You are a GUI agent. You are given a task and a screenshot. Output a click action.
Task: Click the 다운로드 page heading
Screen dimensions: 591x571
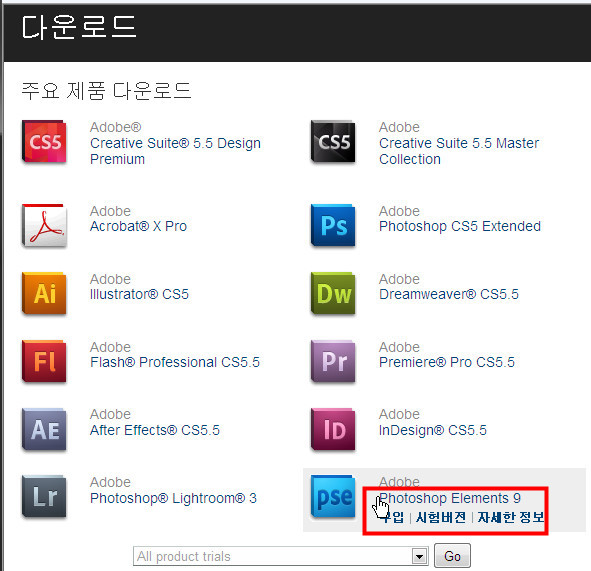coord(79,28)
